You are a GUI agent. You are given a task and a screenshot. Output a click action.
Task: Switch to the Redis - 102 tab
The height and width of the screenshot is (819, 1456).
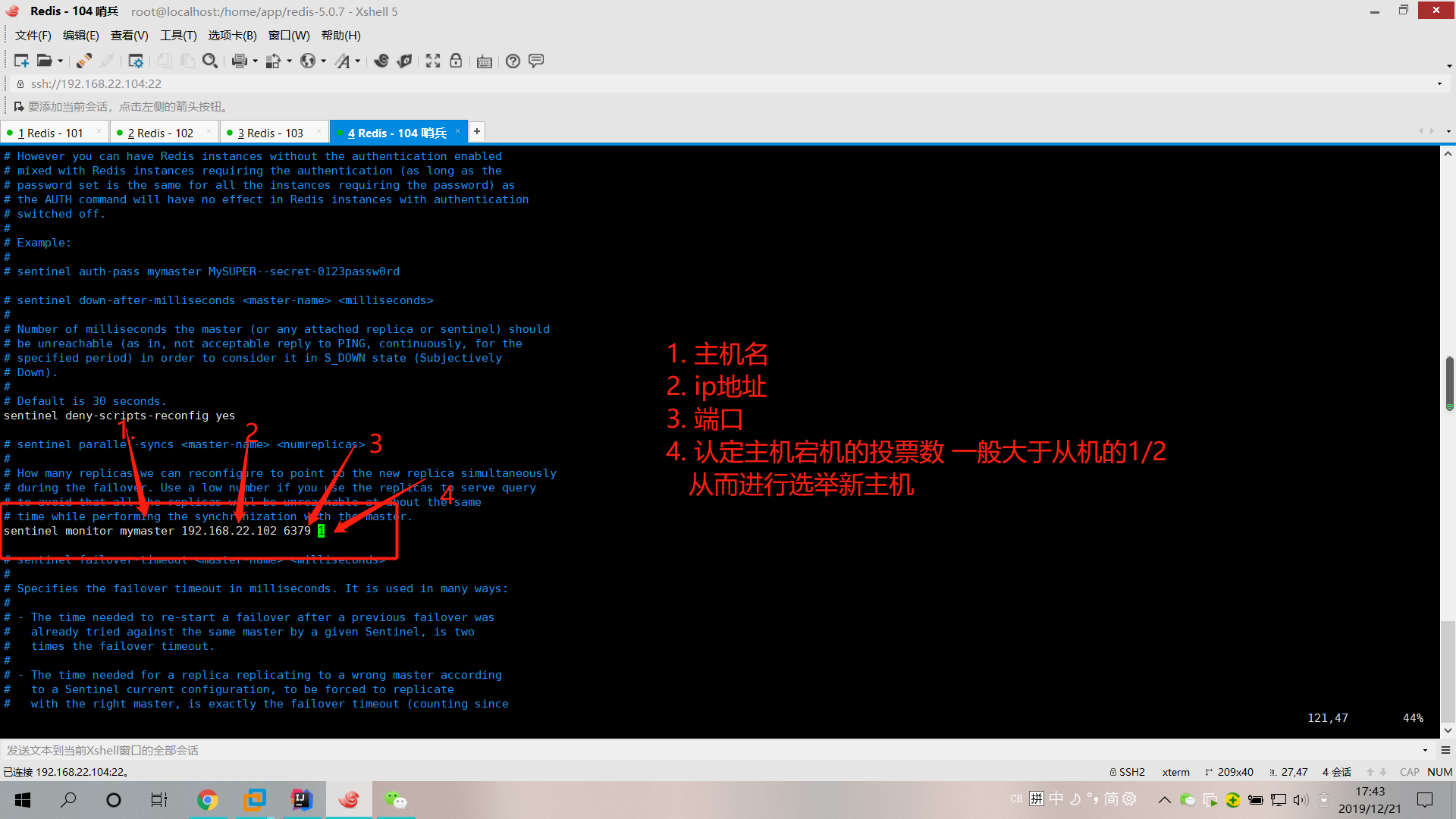[160, 133]
